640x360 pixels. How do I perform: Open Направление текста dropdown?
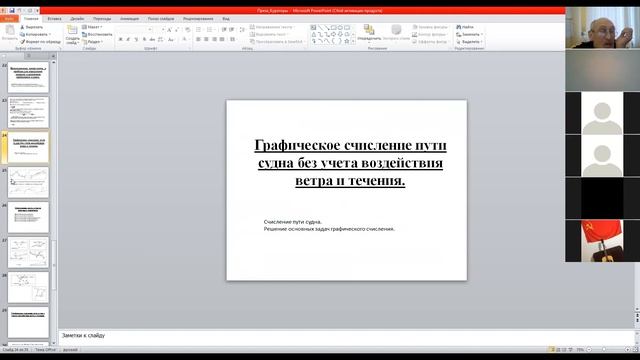tap(272, 27)
